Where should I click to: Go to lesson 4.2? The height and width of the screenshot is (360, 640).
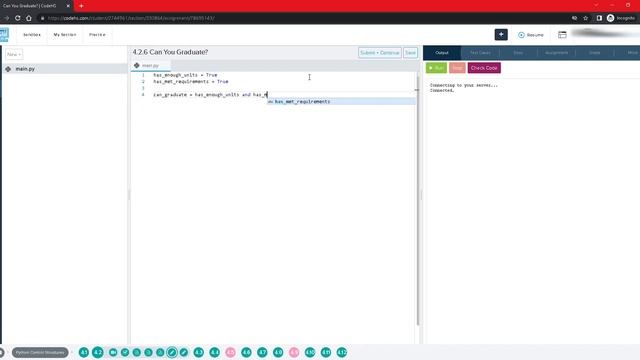98,352
